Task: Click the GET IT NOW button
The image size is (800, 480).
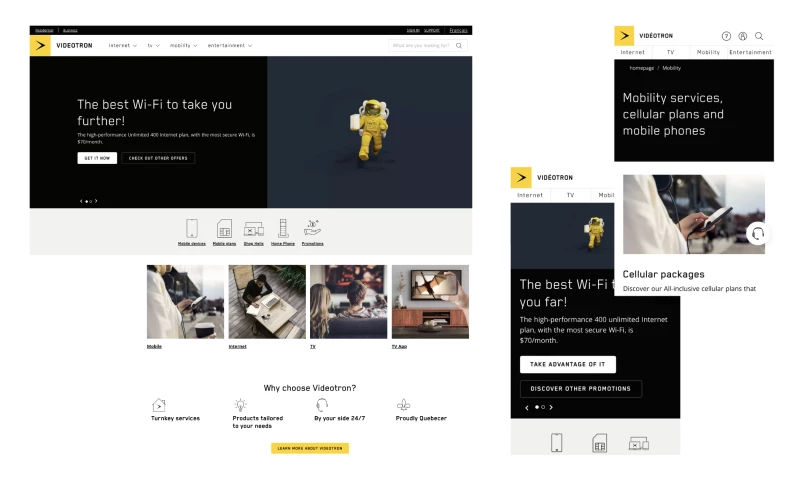Action: 97,158
